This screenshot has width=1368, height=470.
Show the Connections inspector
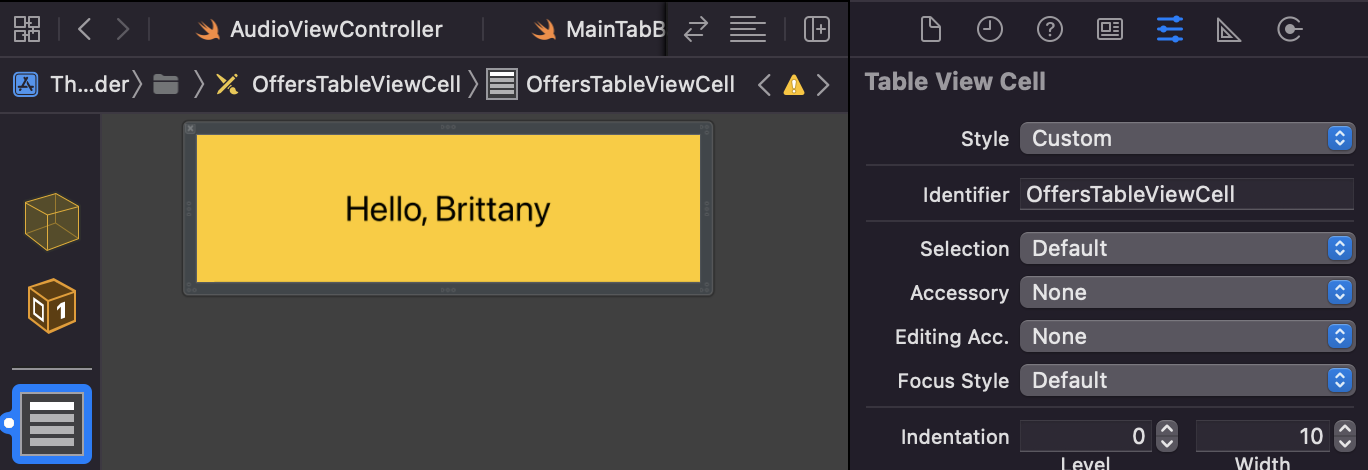(1290, 29)
